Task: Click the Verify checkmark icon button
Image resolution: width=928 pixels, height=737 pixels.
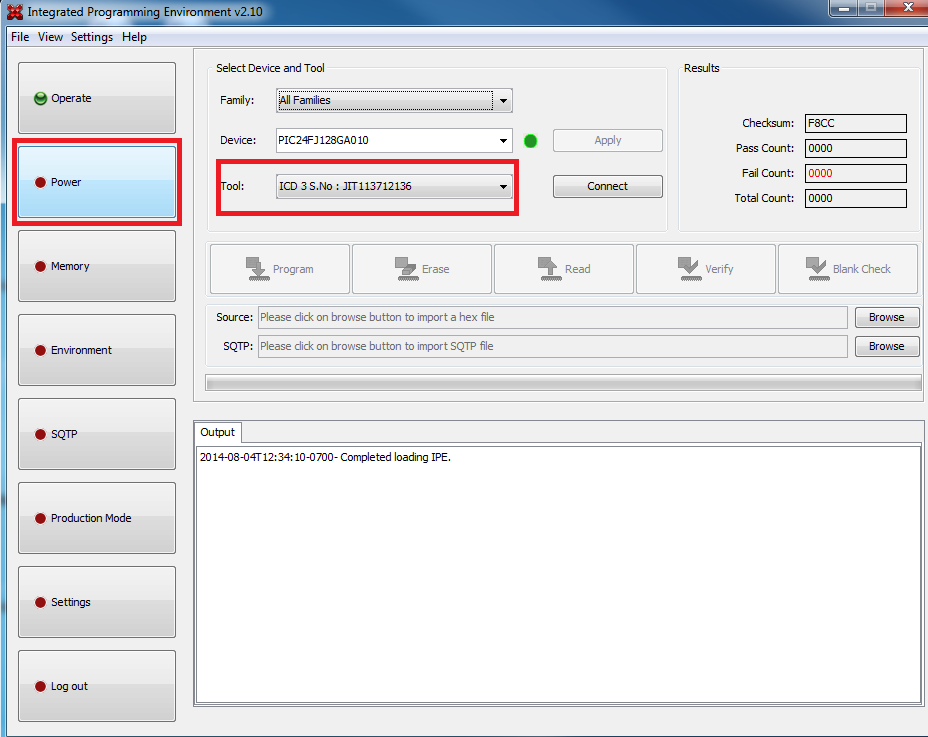Action: point(705,269)
